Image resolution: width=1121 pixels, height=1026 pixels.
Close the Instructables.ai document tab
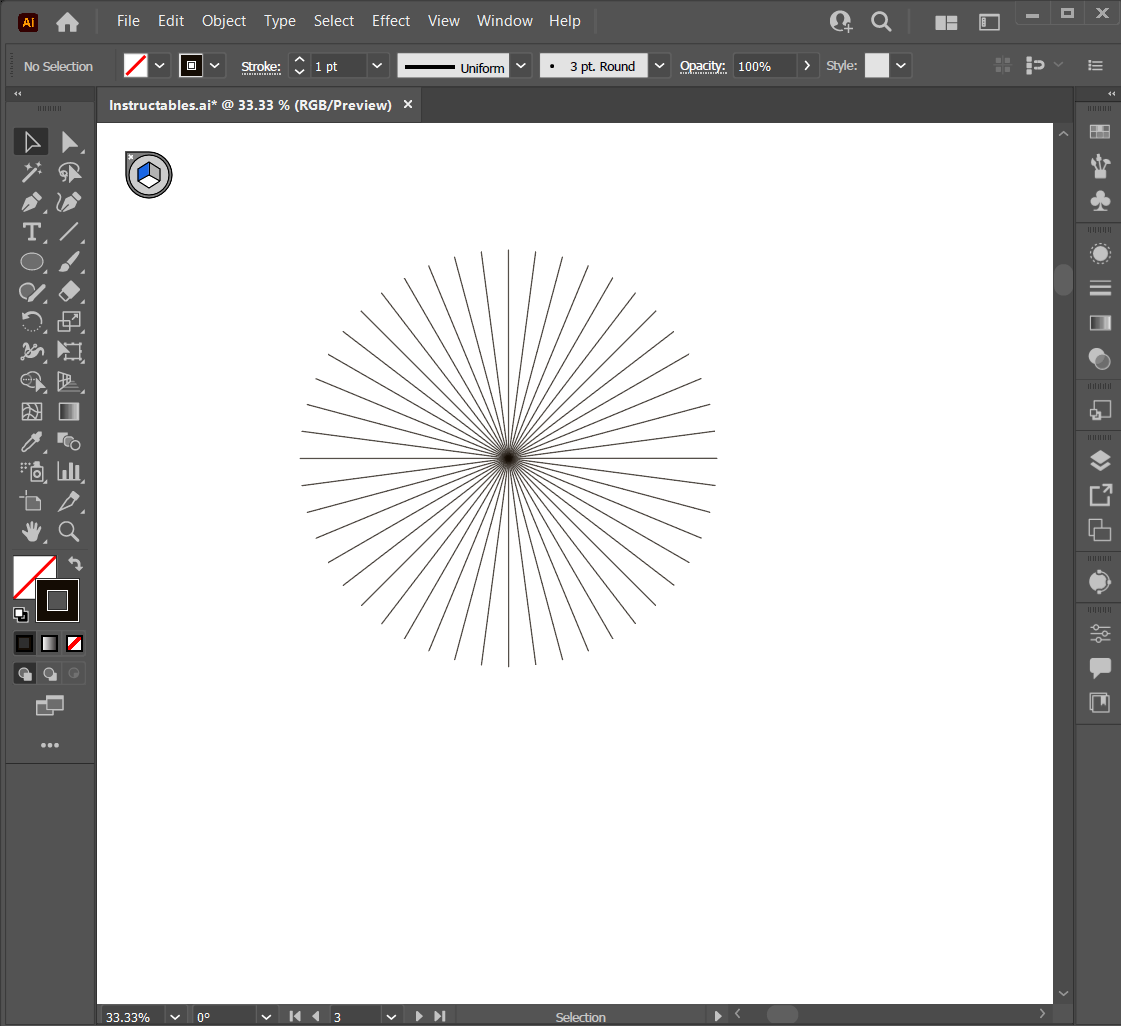407,105
